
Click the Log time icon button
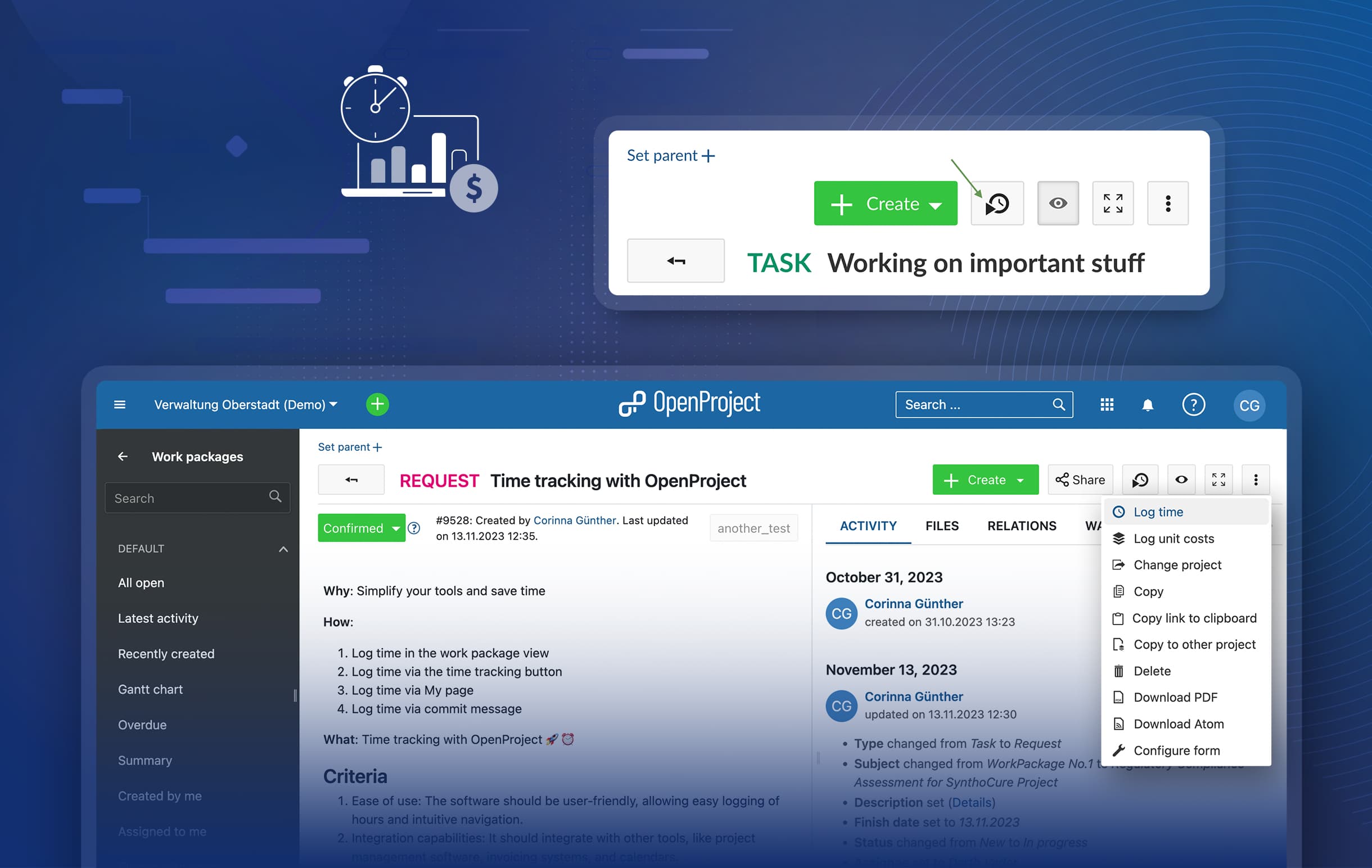tap(1139, 480)
